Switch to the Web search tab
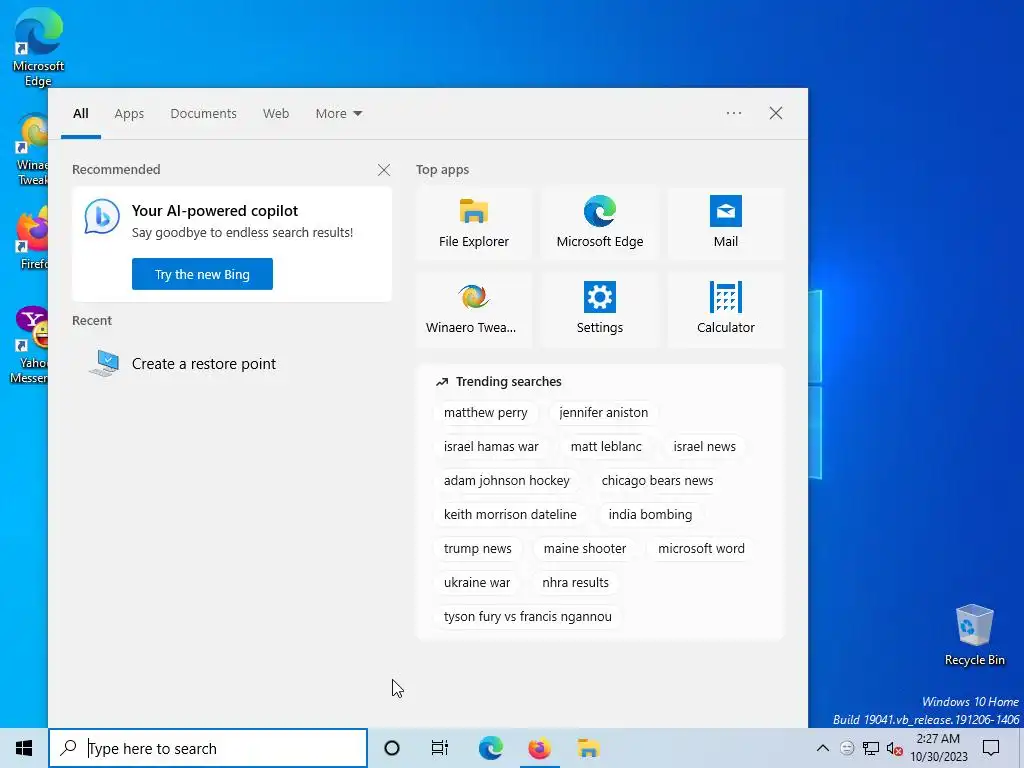The height and width of the screenshot is (768, 1024). [276, 113]
